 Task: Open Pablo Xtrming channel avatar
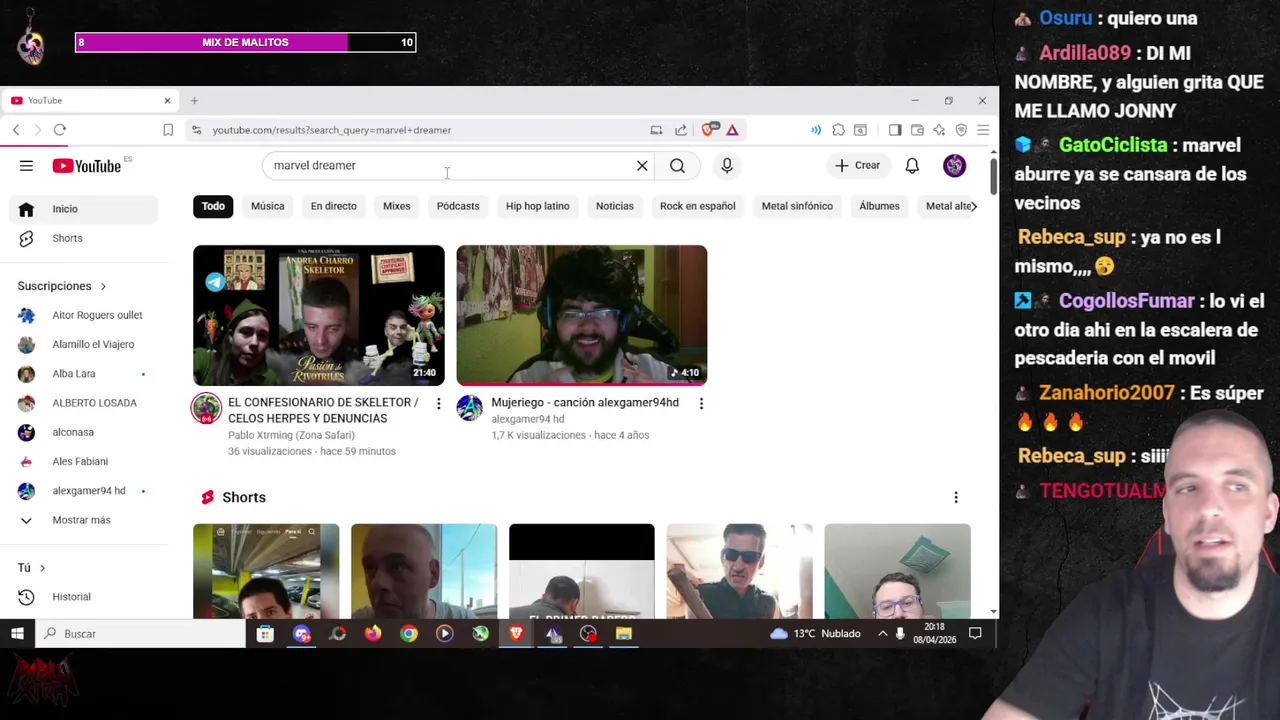point(206,408)
